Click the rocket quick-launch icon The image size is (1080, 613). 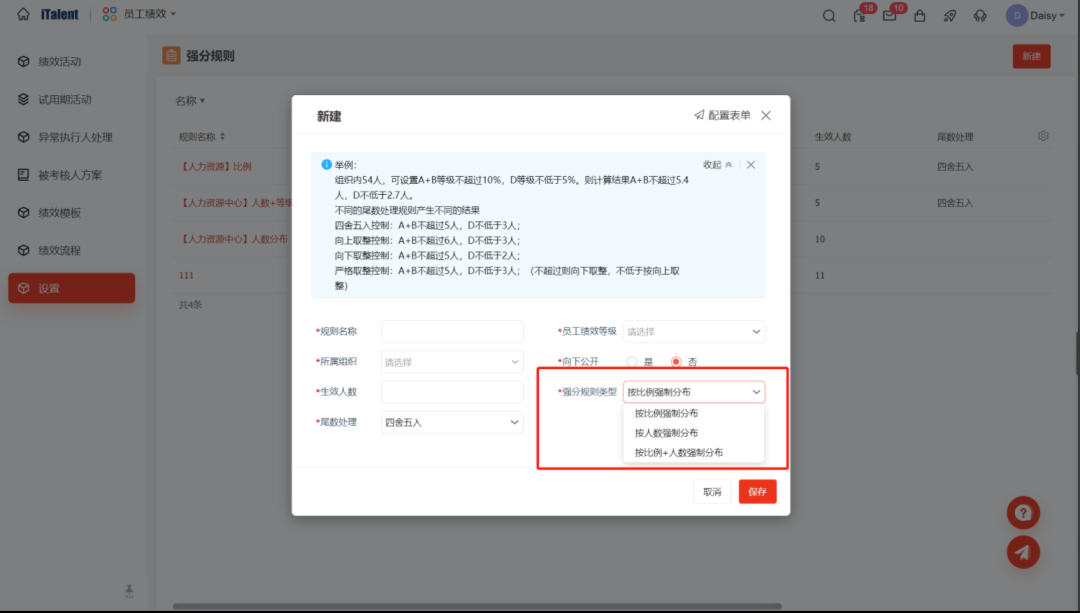950,15
